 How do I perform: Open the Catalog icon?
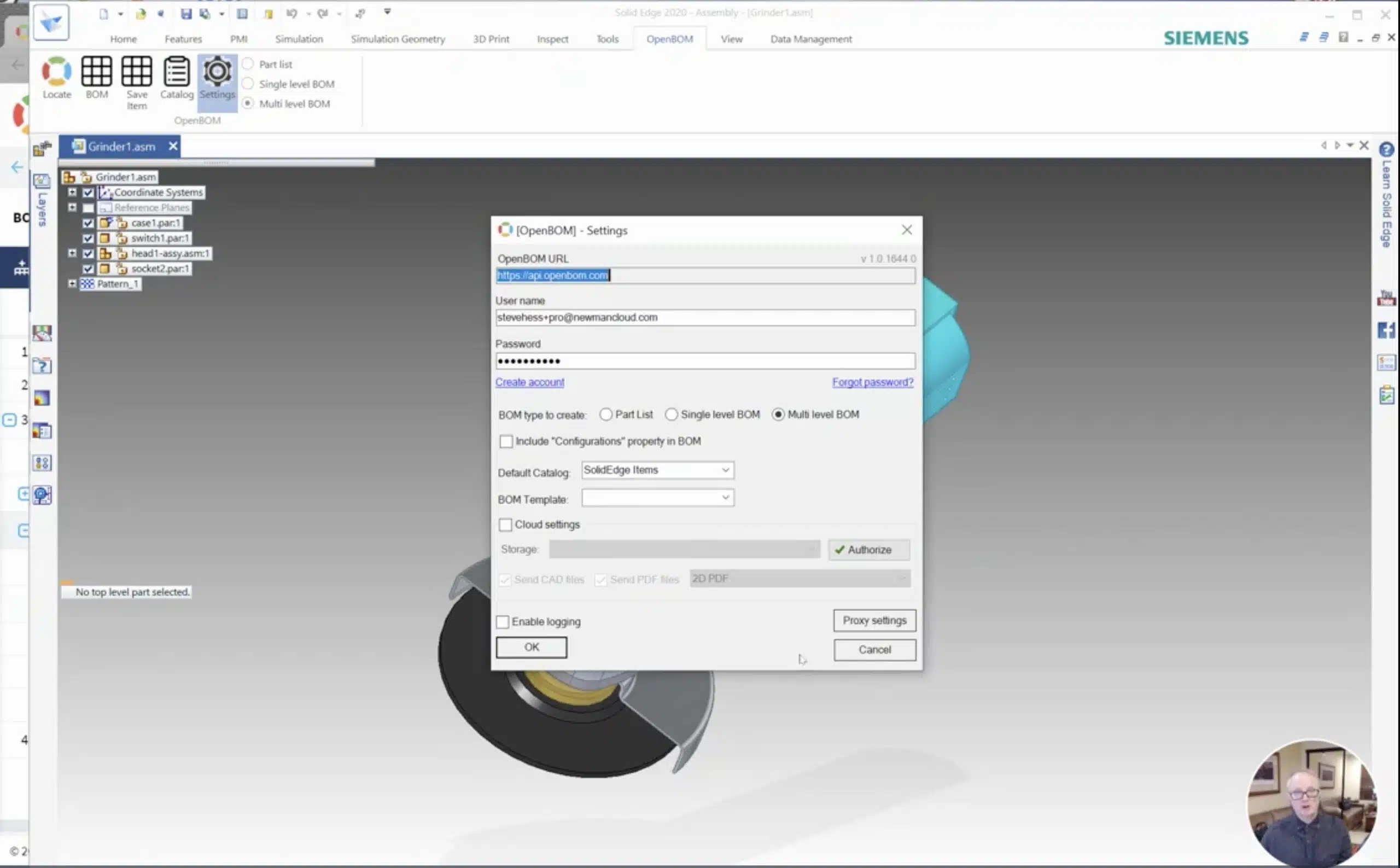176,71
